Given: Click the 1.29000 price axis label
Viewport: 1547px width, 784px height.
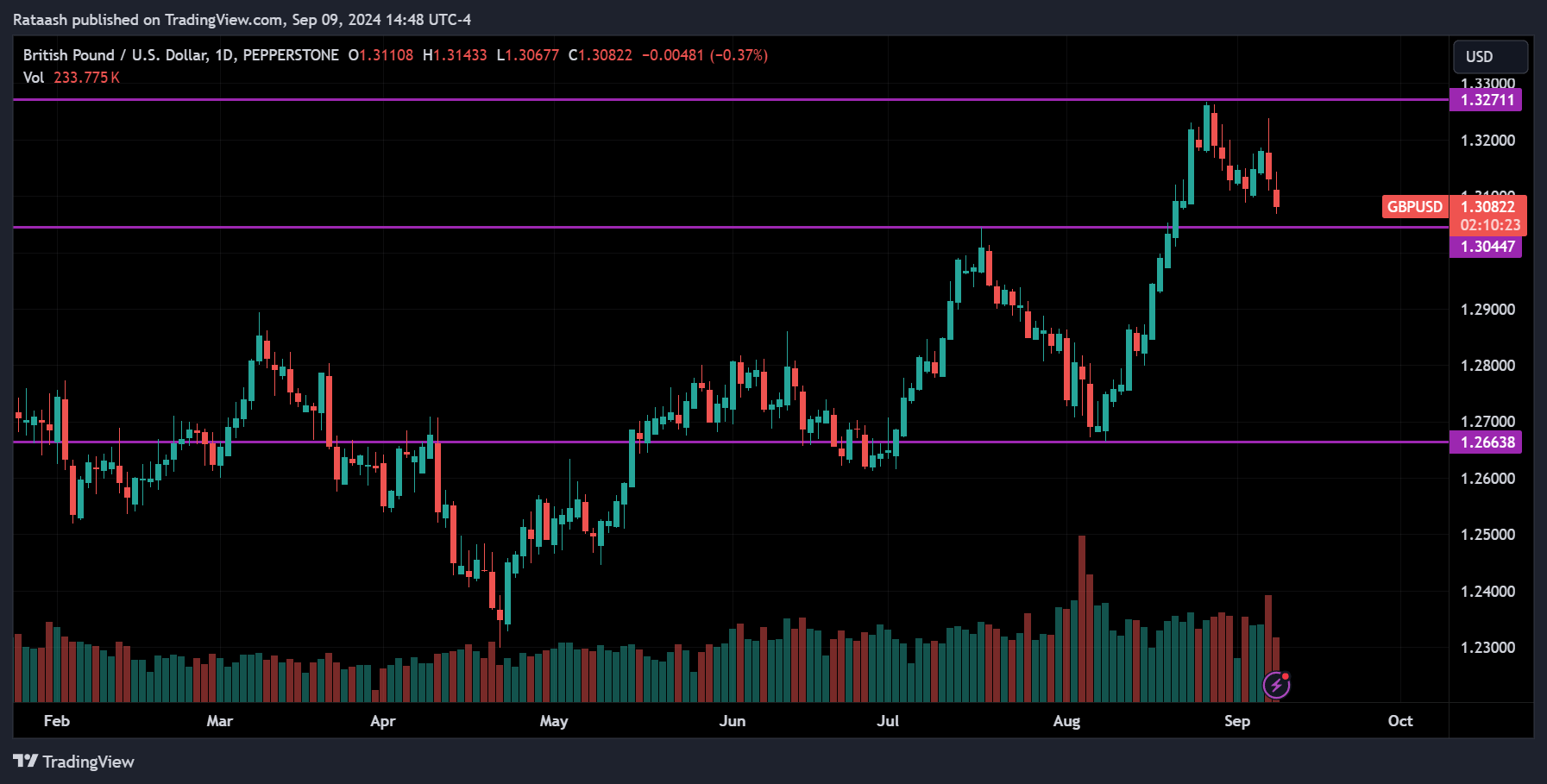Looking at the screenshot, I should pyautogui.click(x=1487, y=310).
